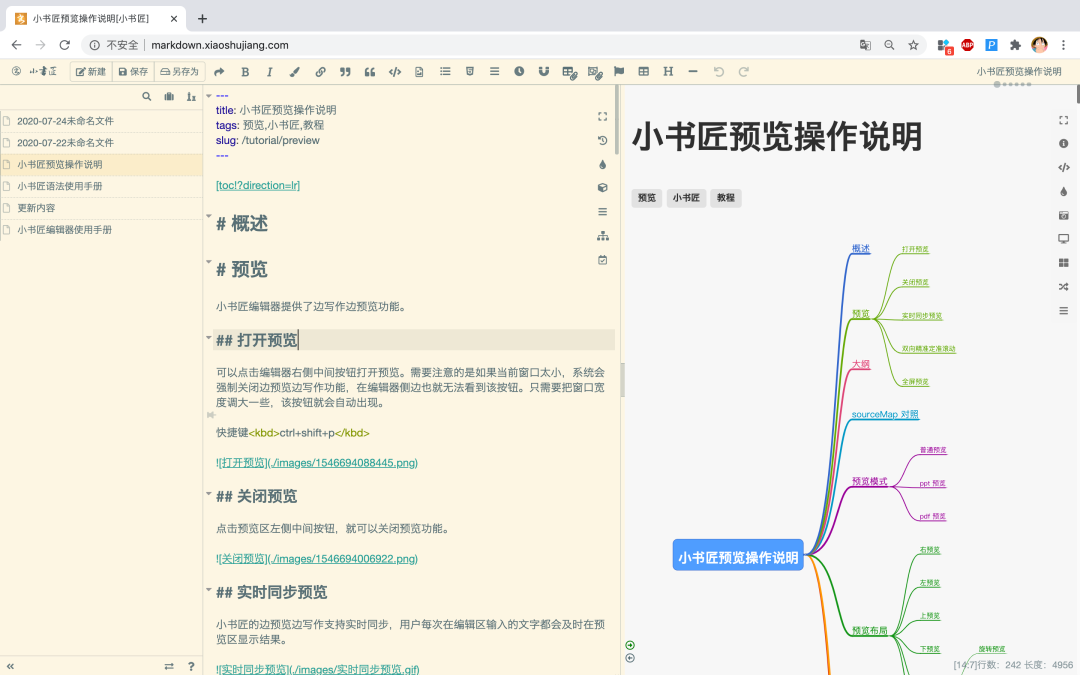Open file '小书匠语法使用手册' in list
1080x675 pixels.
click(60, 186)
